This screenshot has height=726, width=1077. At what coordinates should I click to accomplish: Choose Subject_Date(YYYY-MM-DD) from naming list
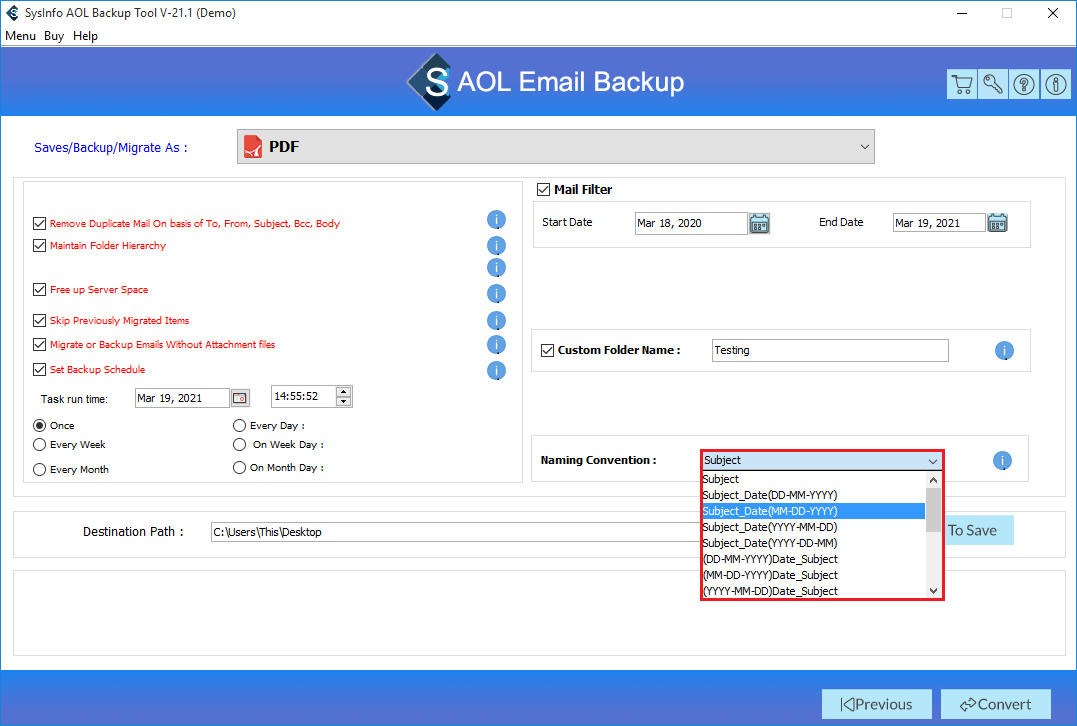coord(770,527)
